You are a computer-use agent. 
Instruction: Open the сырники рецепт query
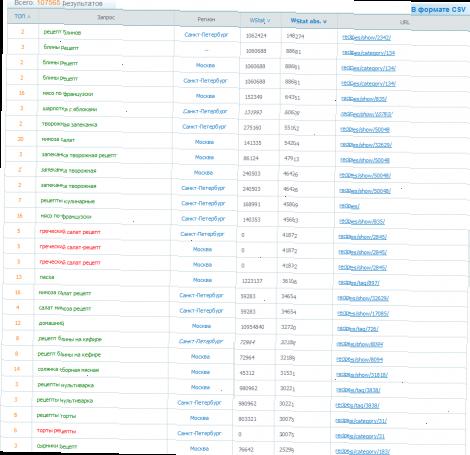coord(57,446)
